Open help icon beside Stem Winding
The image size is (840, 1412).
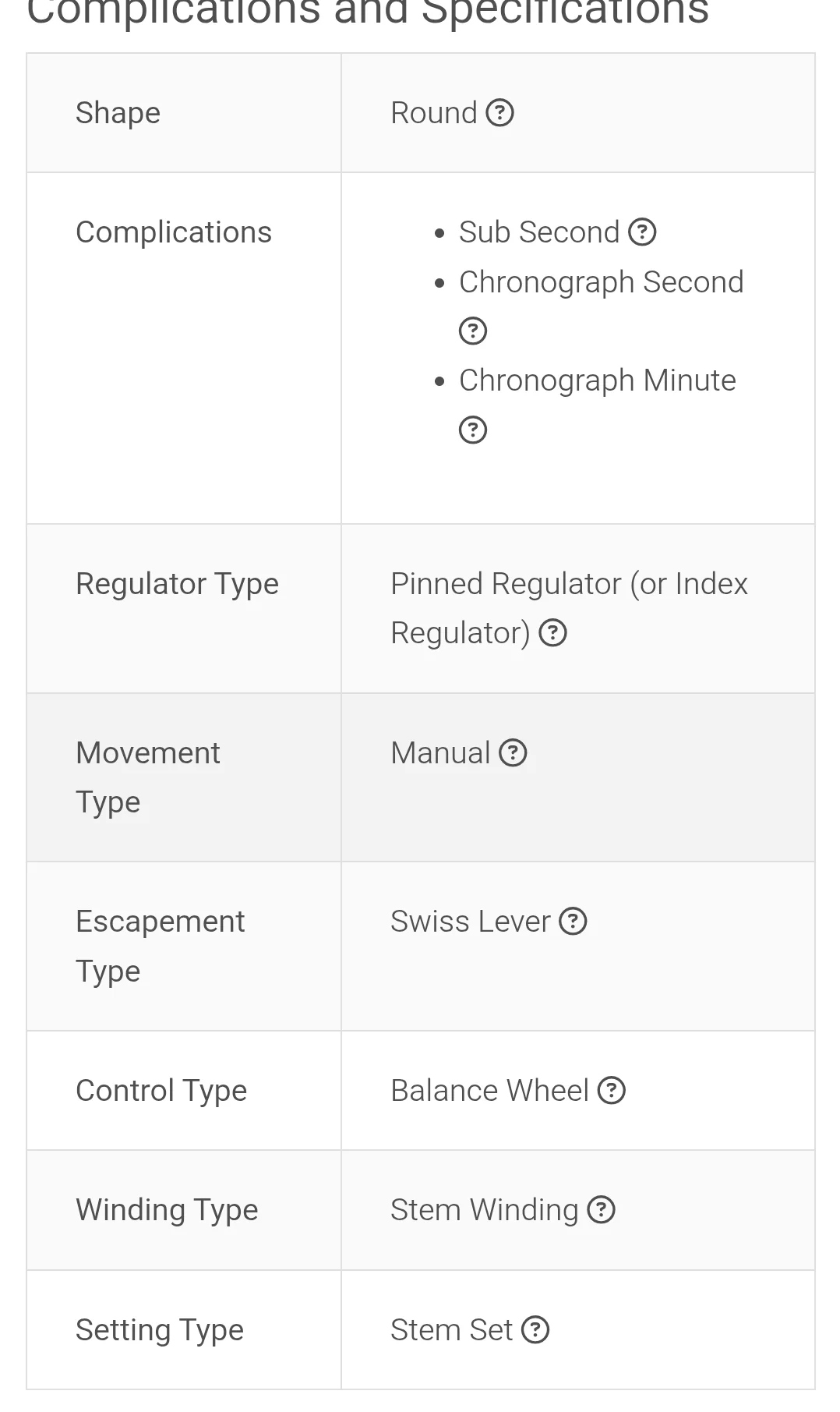pyautogui.click(x=601, y=1210)
